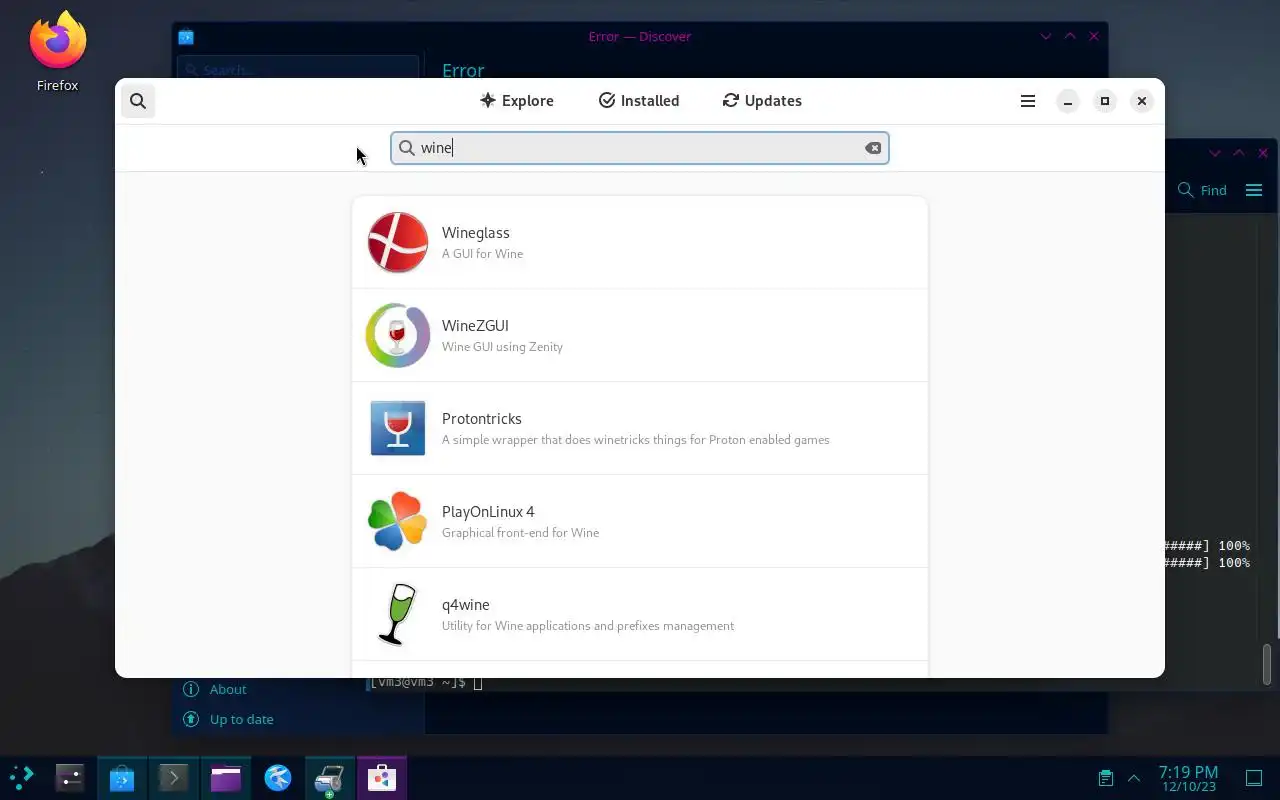Open the q4wine result
This screenshot has height=800, width=1280.
click(x=640, y=614)
